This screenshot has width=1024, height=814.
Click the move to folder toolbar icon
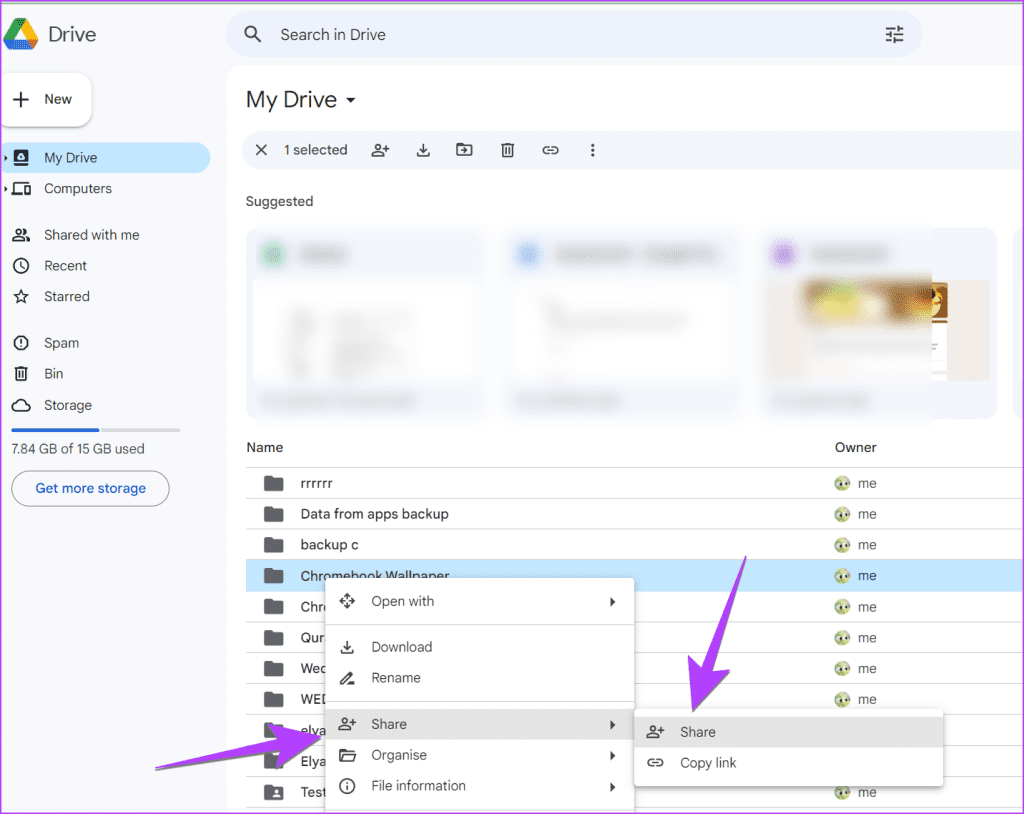[x=464, y=150]
